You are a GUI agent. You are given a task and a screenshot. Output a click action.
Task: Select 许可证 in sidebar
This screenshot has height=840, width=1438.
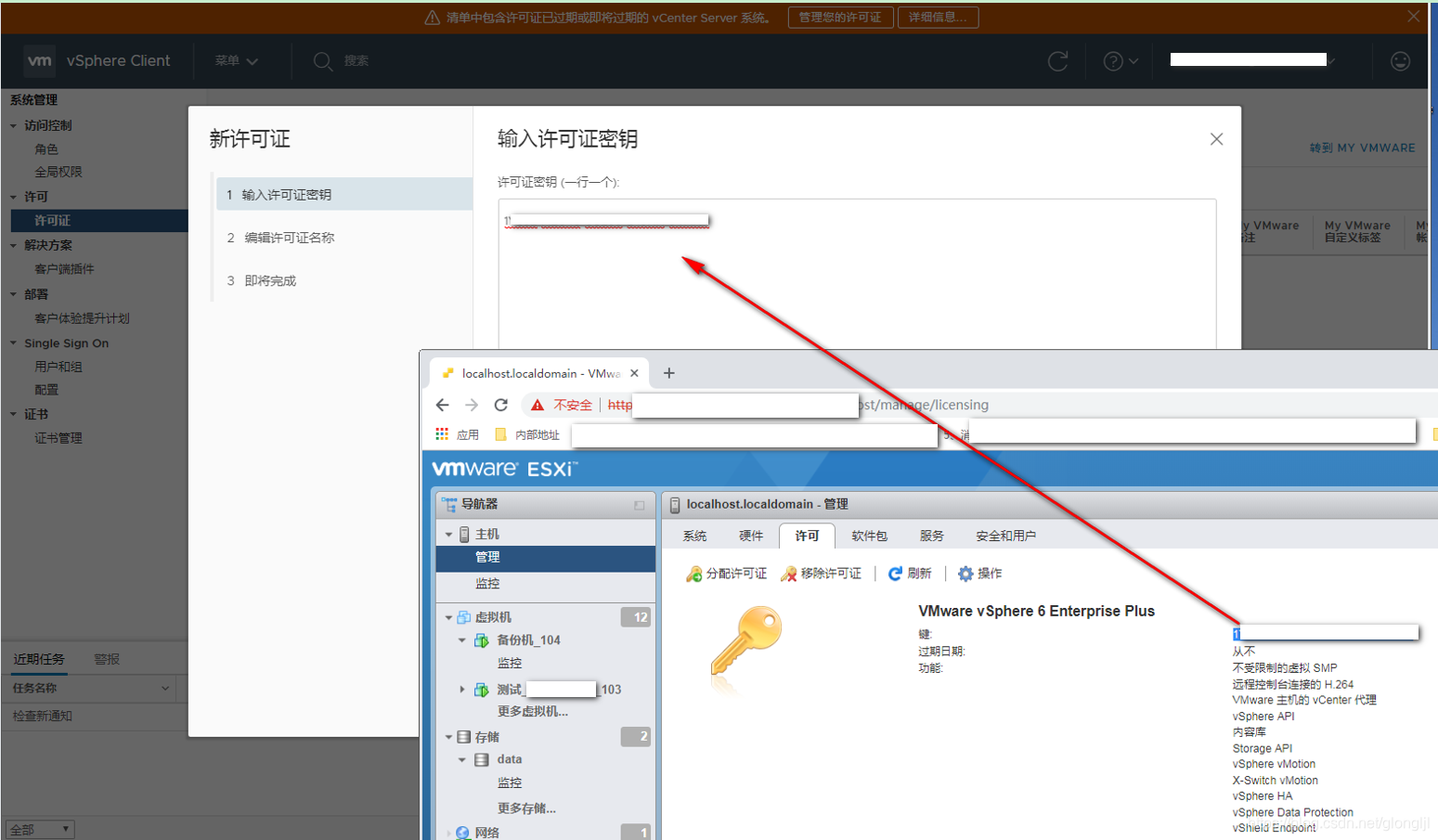pyautogui.click(x=98, y=221)
